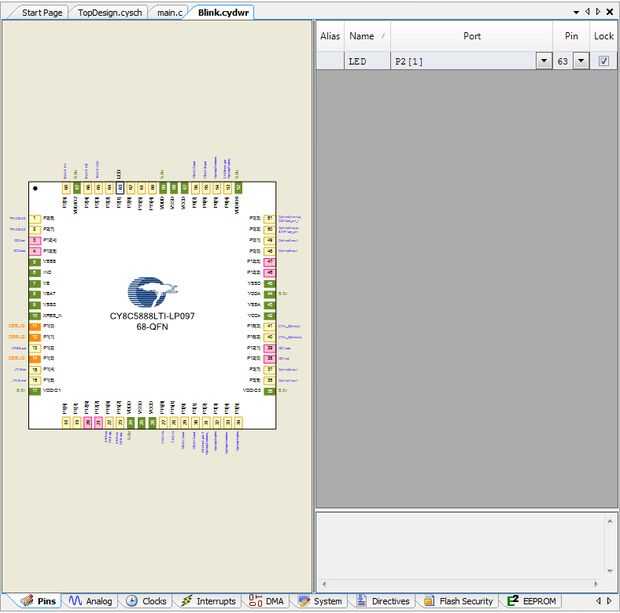This screenshot has width=620, height=613.
Task: Switch to the main.c document tab
Action: pos(170,13)
